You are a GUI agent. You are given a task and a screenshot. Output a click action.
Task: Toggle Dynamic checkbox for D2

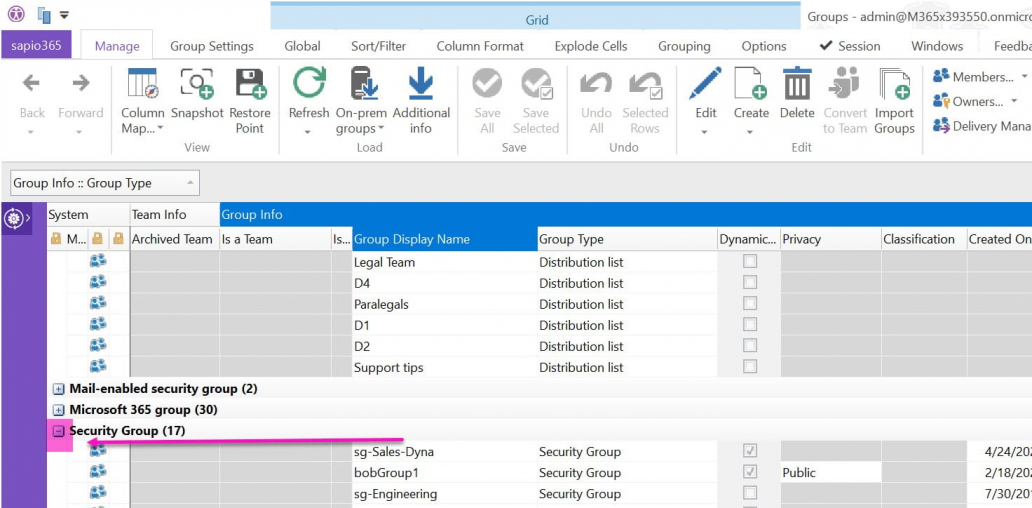[x=750, y=346]
